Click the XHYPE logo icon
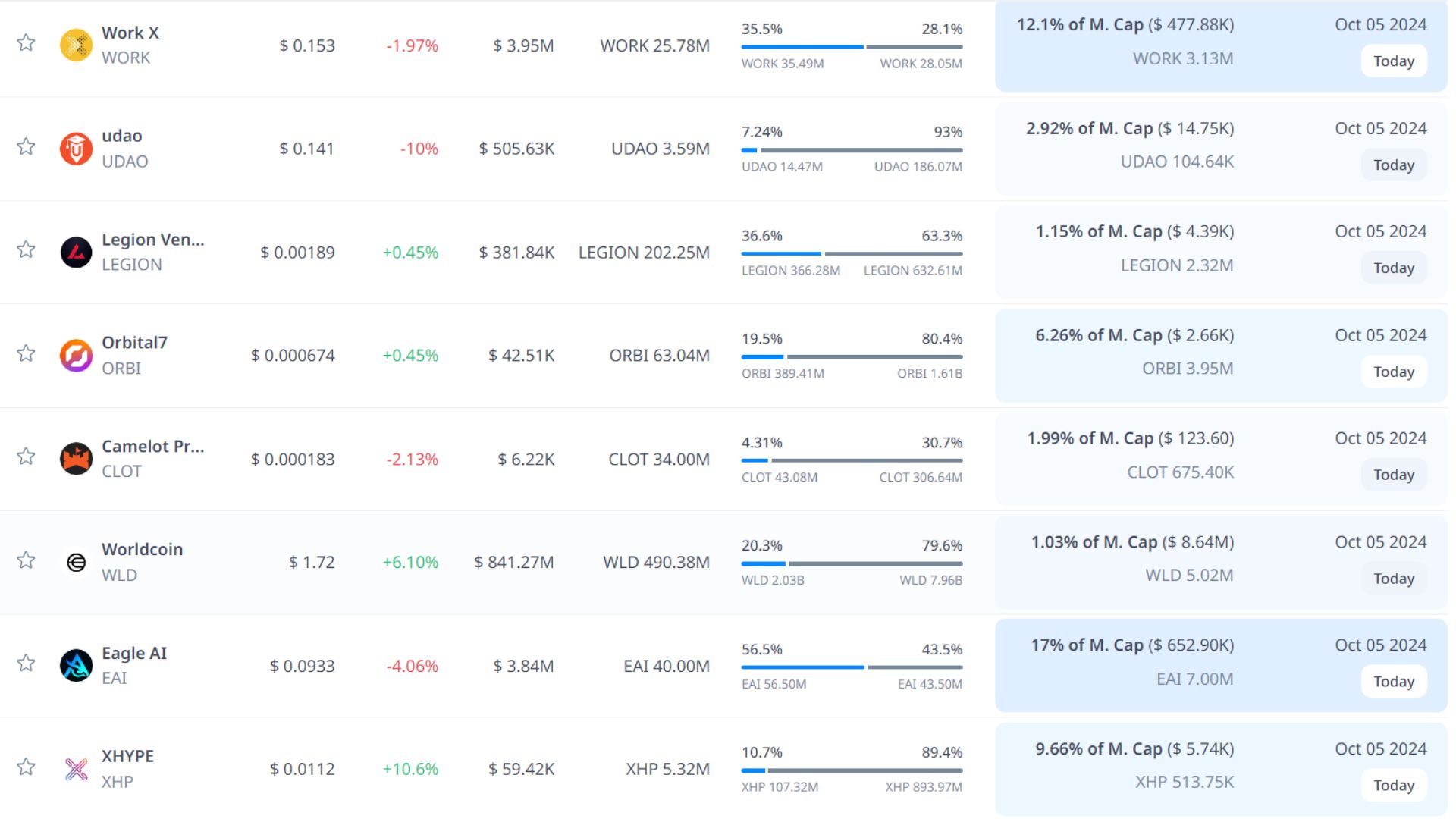The image size is (1456, 819). coord(76,770)
